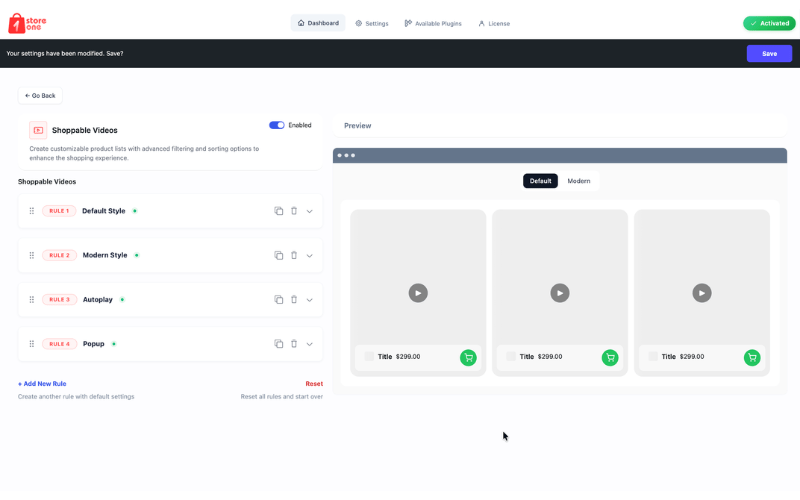Duplicate the Autoplay rule
800x500 pixels.
279,299
